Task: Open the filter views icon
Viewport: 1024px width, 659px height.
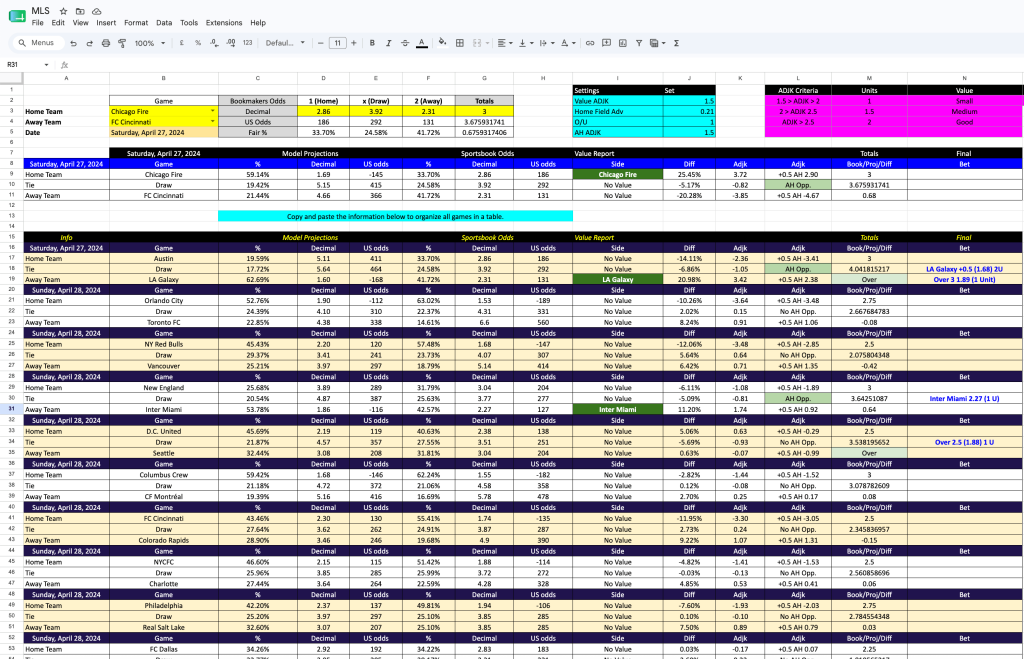Action: [657, 43]
